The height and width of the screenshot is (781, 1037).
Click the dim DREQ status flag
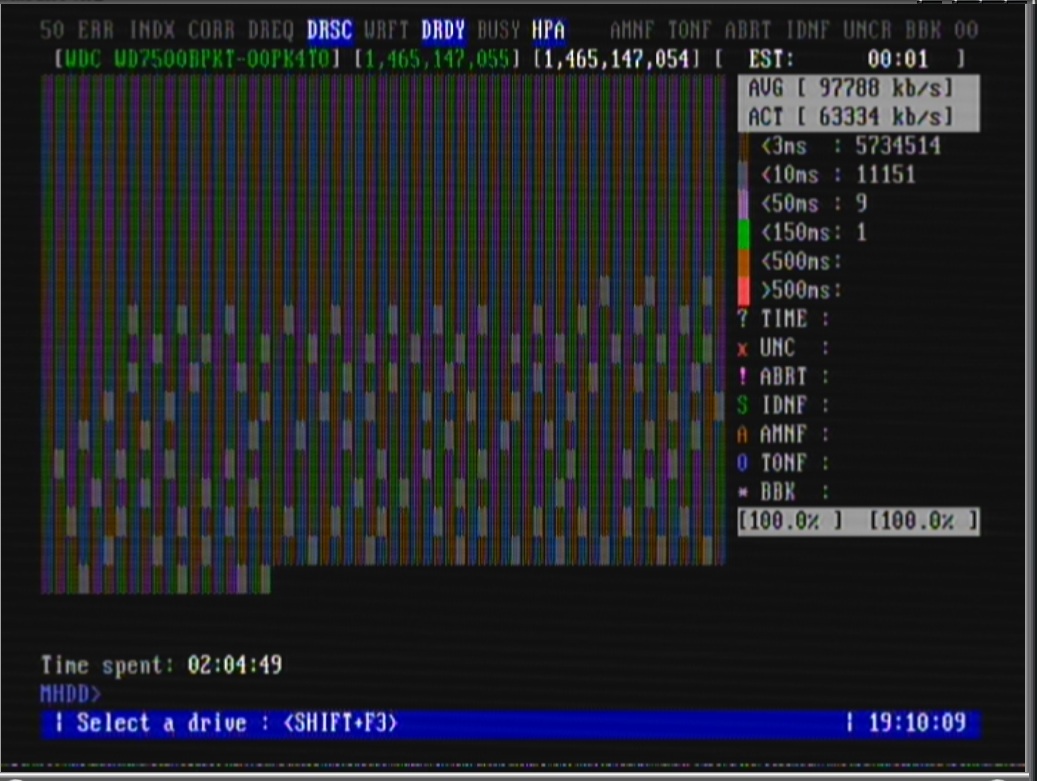pos(270,30)
